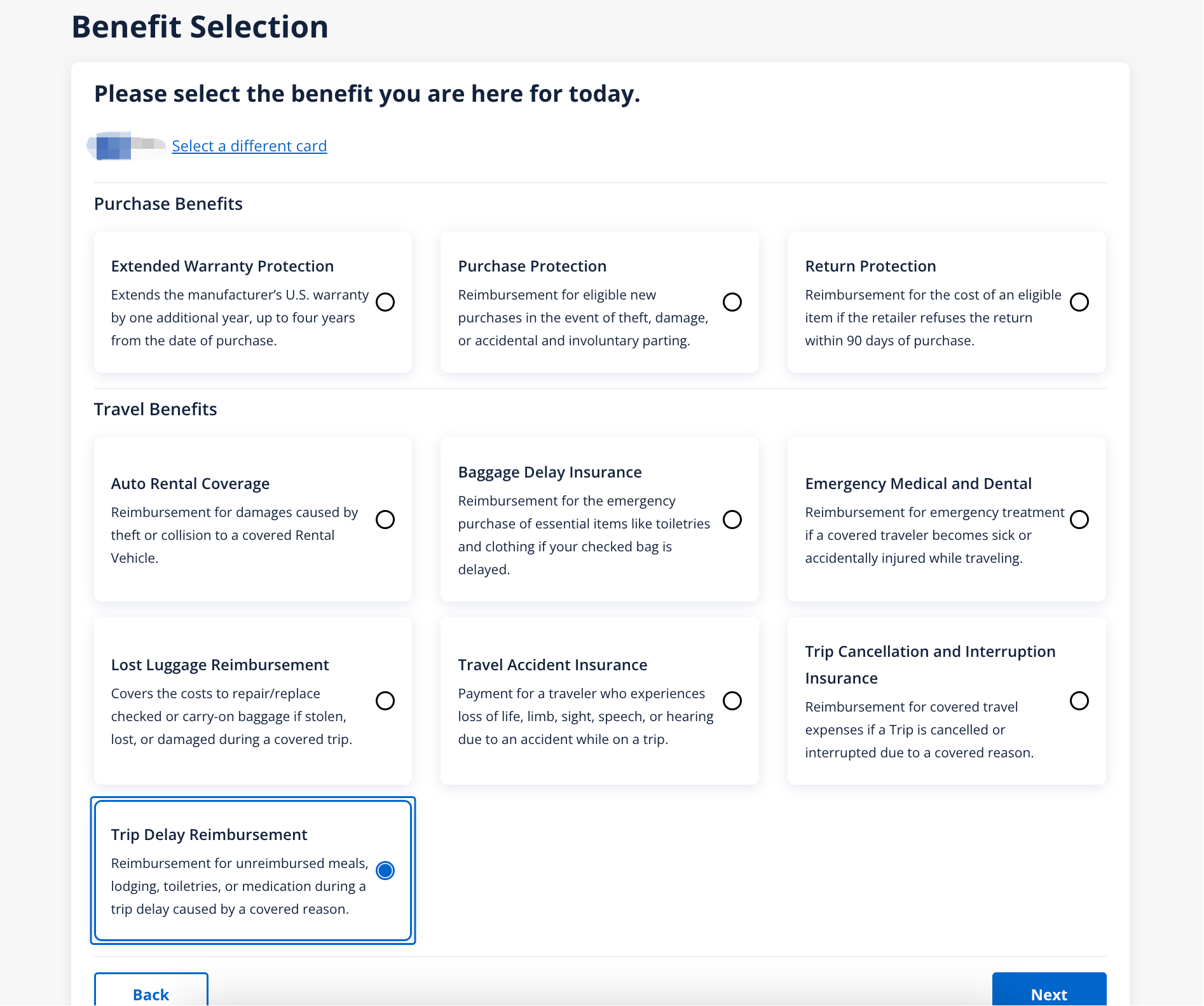This screenshot has height=1006, width=1204.
Task: Select the Return Protection radio button
Action: pos(1079,302)
